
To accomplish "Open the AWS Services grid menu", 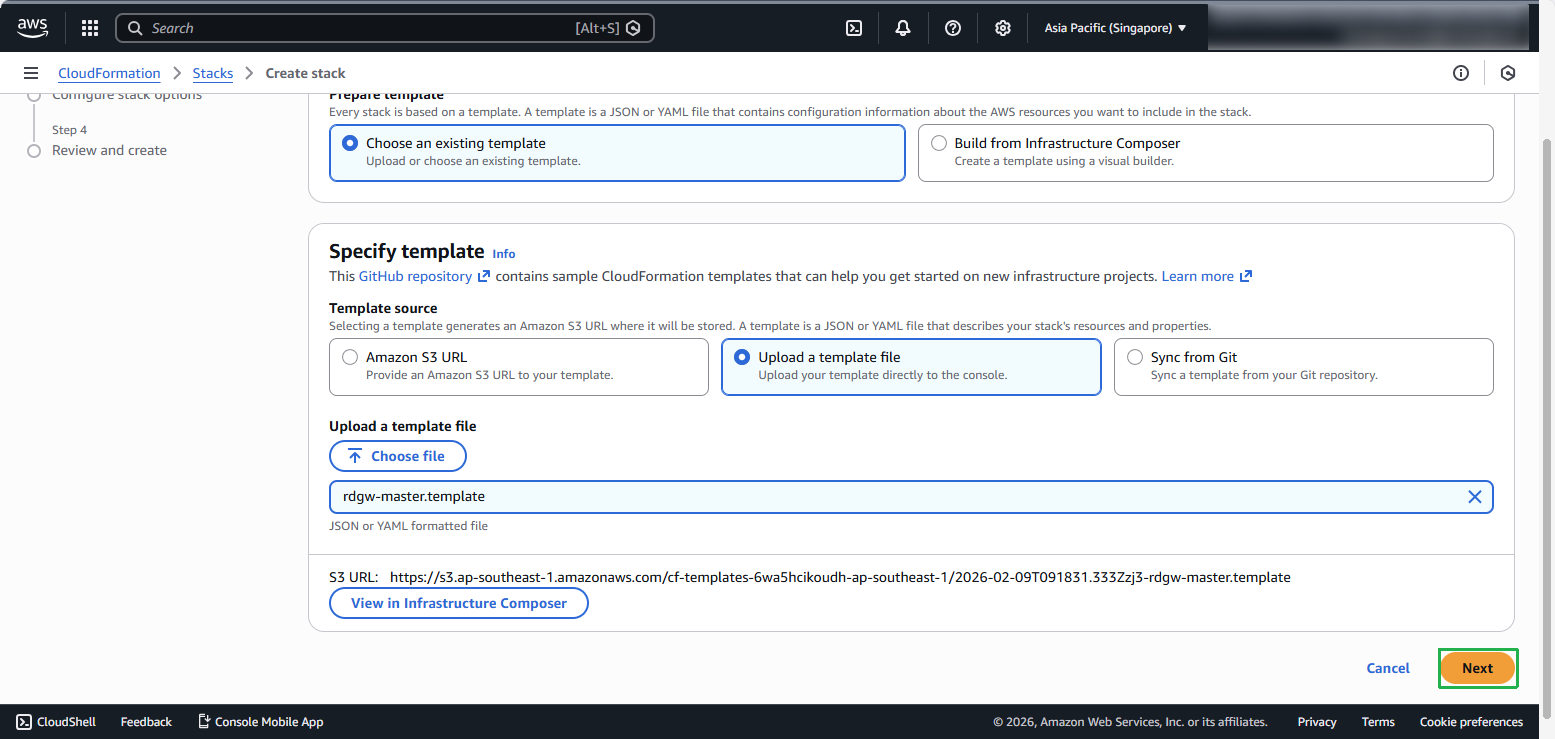I will point(89,27).
